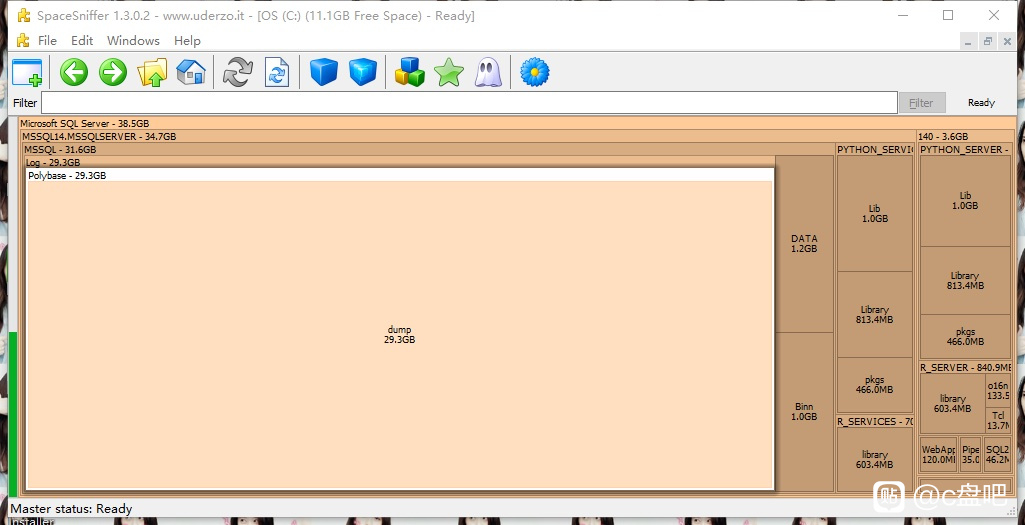This screenshot has height=525, width=1025.
Task: Close the inner view window
Action: 1007,41
